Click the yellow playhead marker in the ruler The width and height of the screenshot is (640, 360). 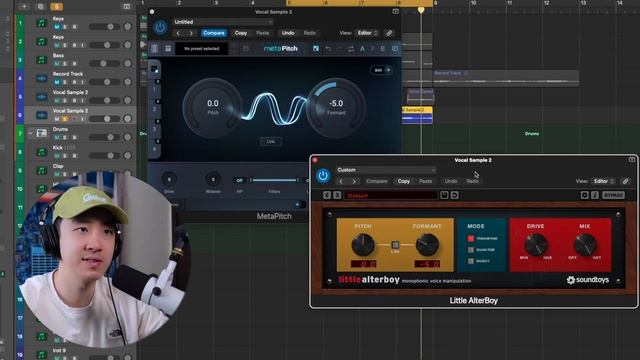[x=421, y=10]
